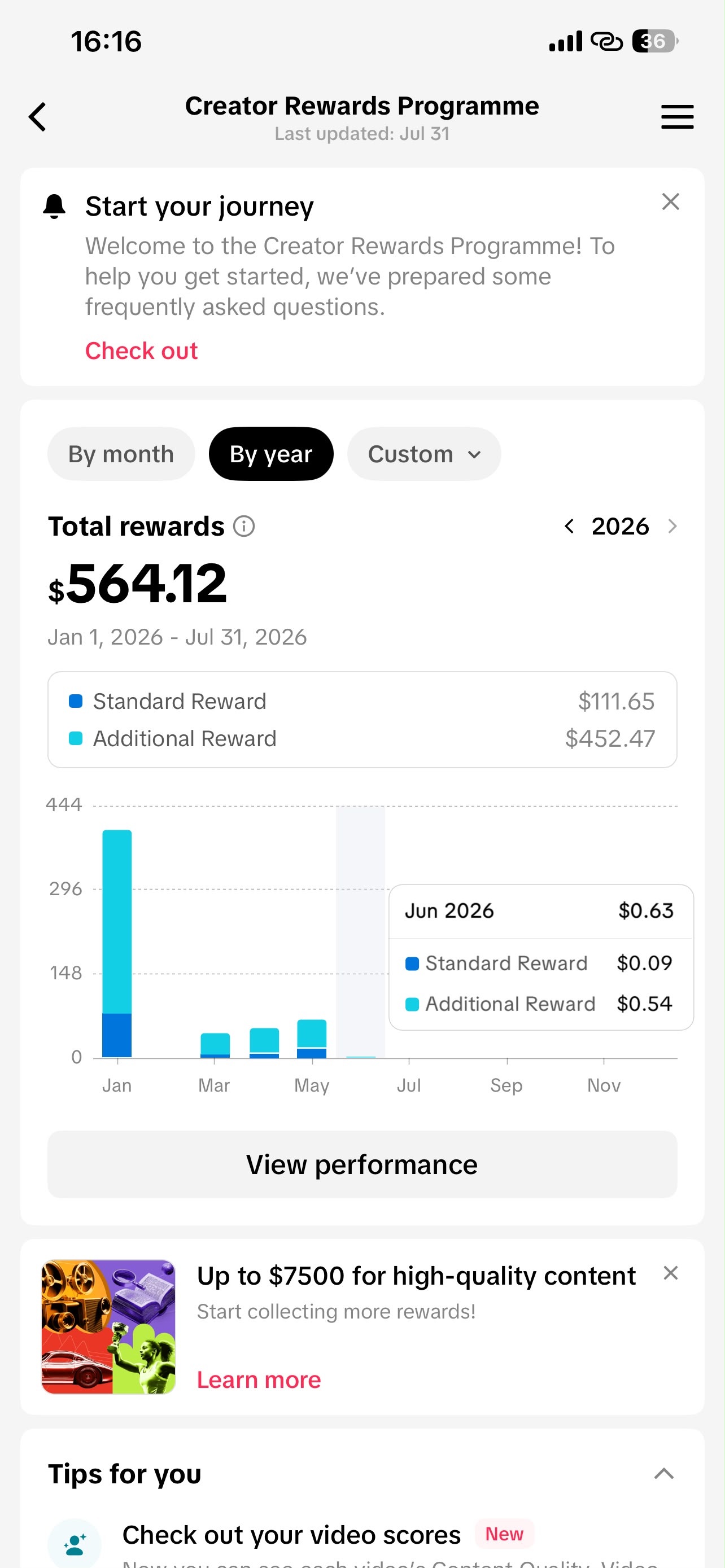
Task: Open the high-quality content promo thumbnail
Action: click(x=108, y=1327)
